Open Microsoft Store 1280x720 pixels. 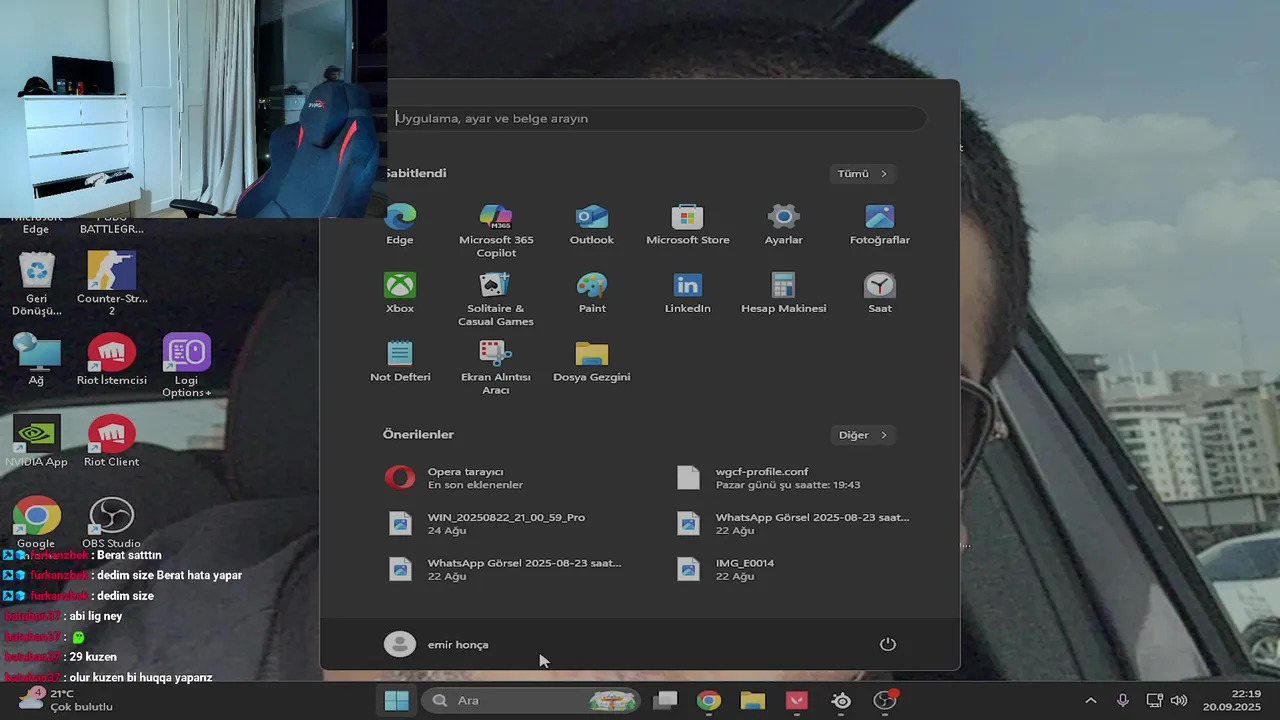coord(688,224)
